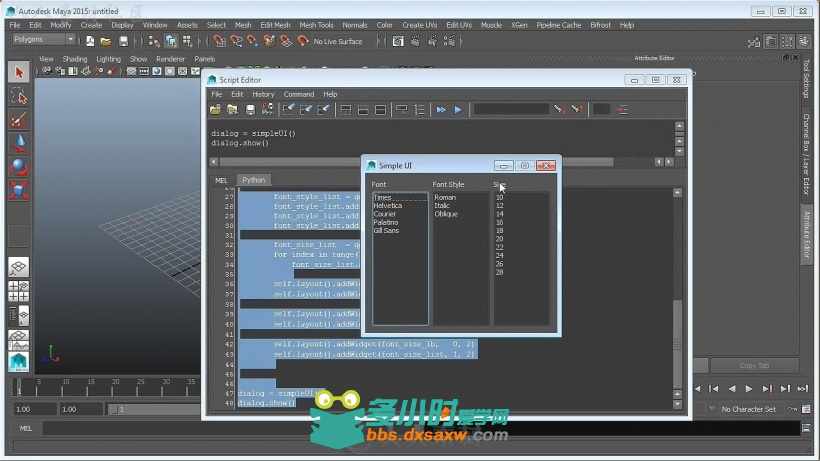Viewport: 820px width, 461px height.
Task: Click search field in Script Editor toolbar
Action: (x=511, y=109)
